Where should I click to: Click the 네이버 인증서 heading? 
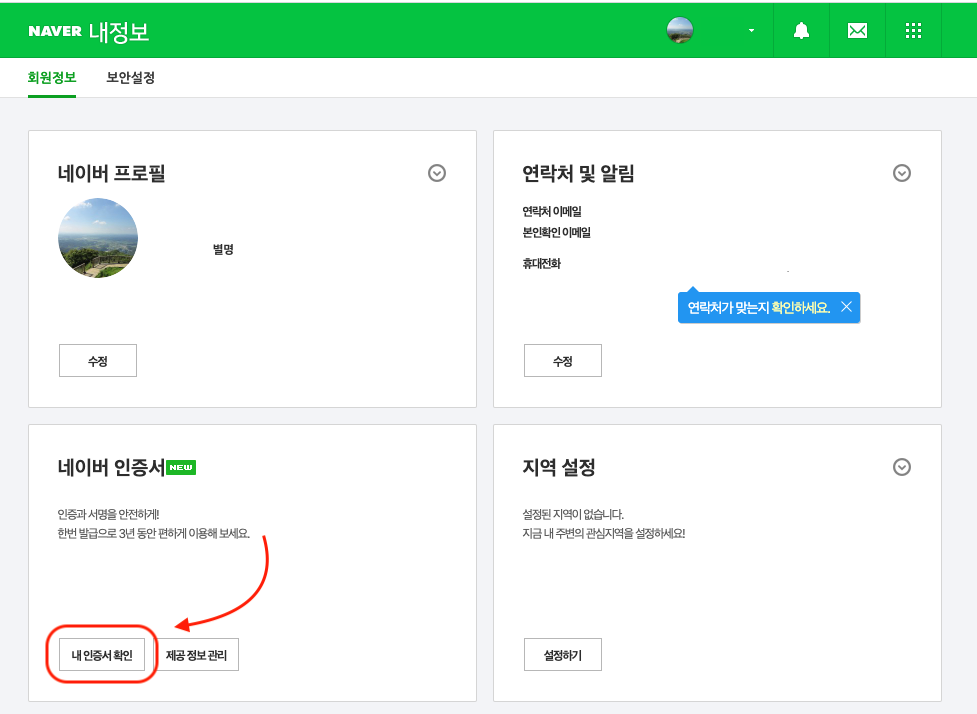111,467
